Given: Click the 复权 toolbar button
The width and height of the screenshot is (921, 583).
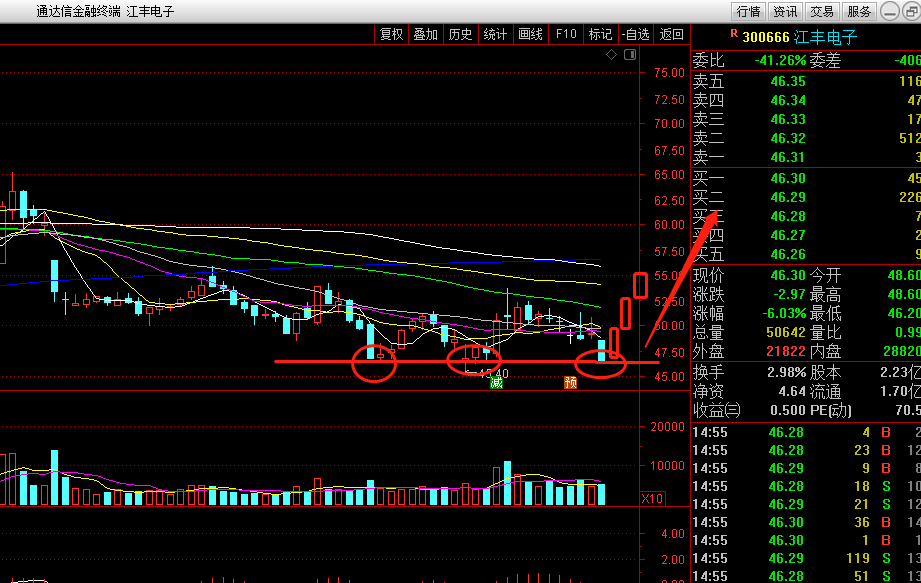Looking at the screenshot, I should tap(391, 34).
